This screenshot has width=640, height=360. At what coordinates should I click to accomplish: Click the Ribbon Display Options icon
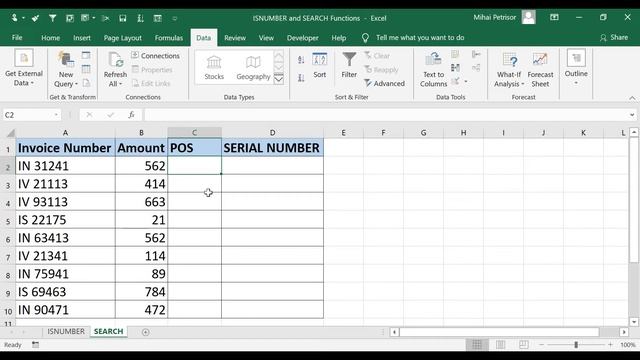pyautogui.click(x=554, y=18)
